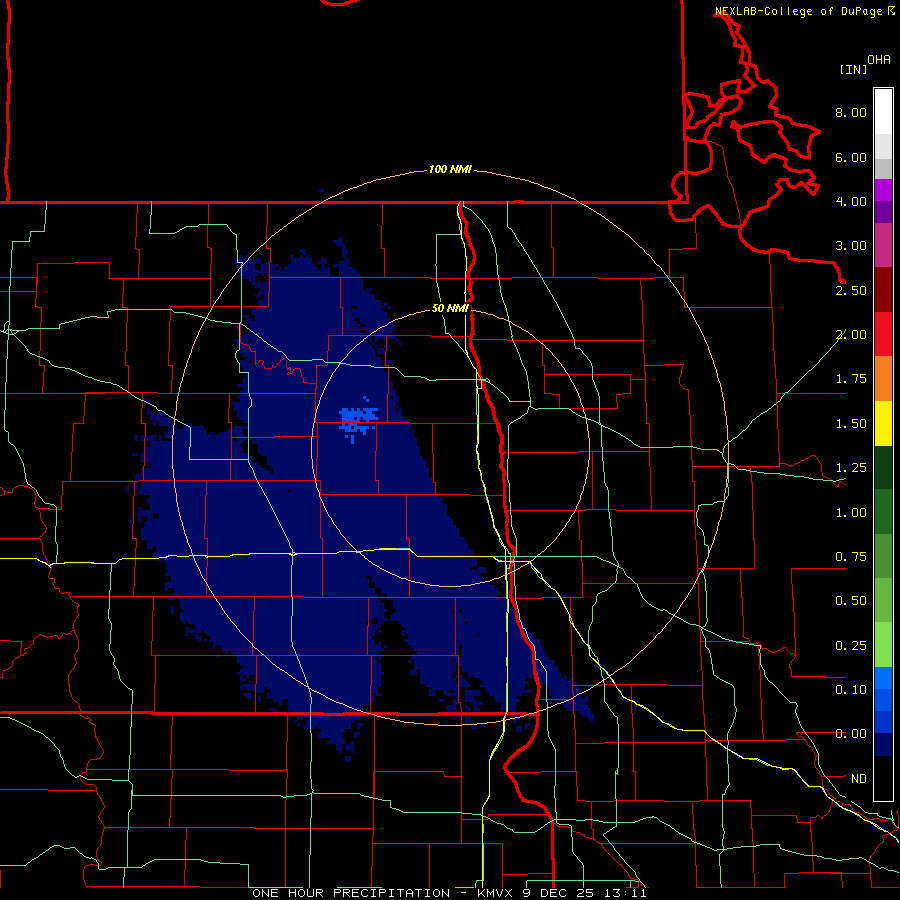Select the pink legend swatch near 3.00
This screenshot has height=900, width=900.
point(883,246)
